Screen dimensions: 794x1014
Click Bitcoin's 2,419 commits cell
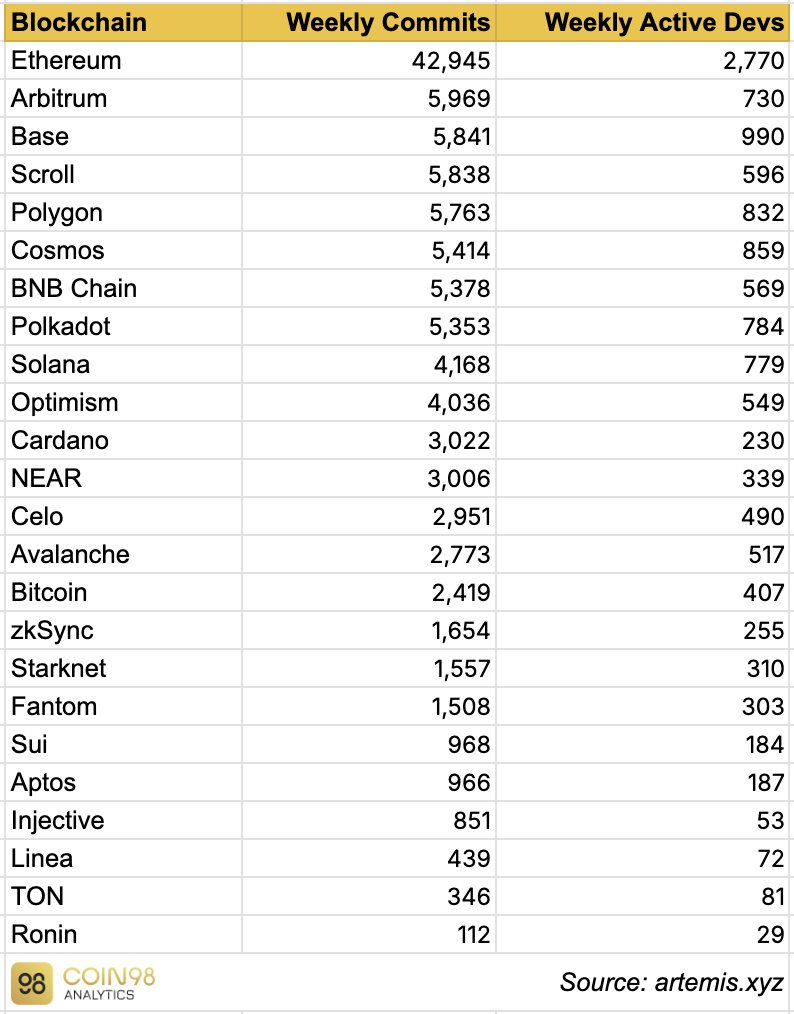point(456,592)
